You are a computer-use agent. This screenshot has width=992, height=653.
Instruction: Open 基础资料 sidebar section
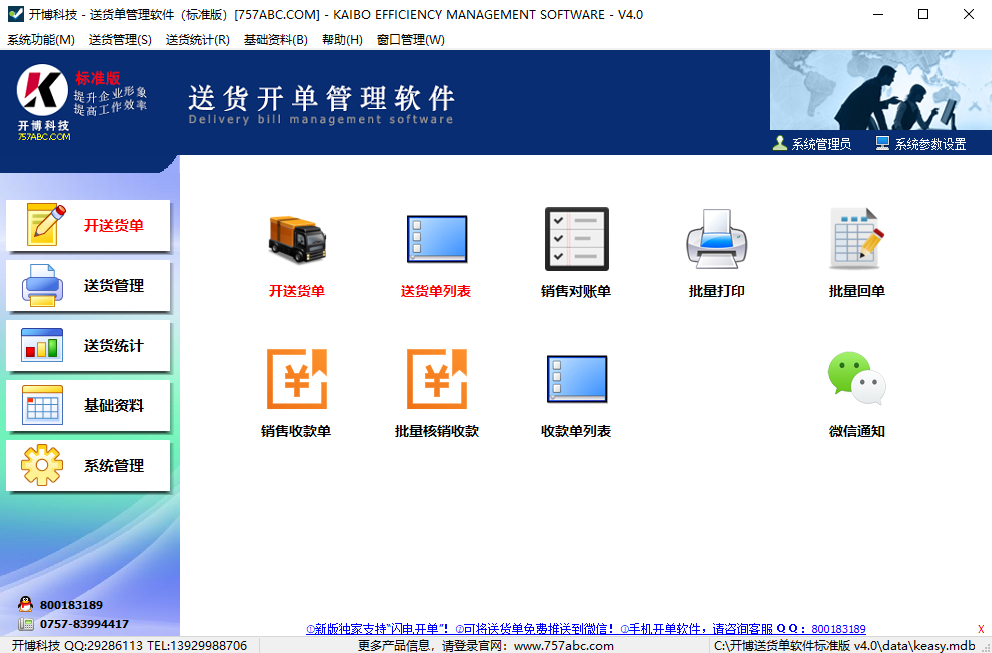[89, 406]
